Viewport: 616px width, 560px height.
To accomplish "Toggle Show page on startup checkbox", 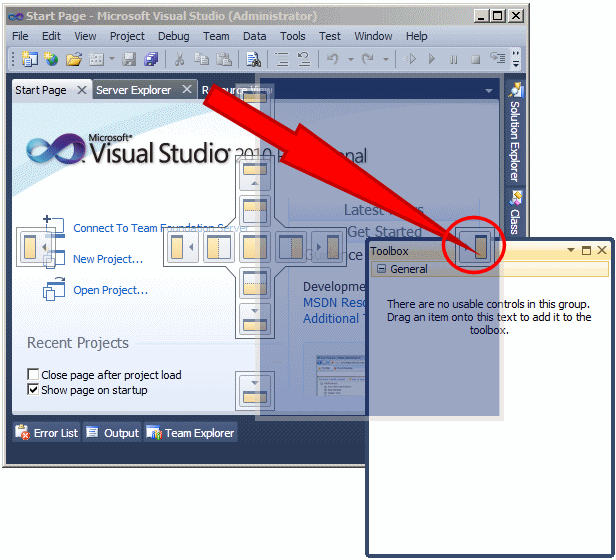I will 33,389.
